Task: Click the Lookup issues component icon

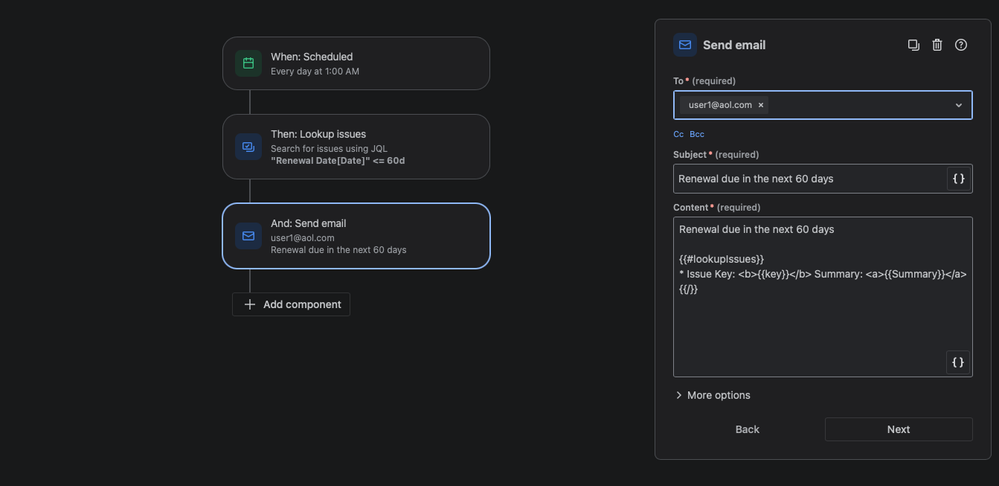Action: [248, 147]
